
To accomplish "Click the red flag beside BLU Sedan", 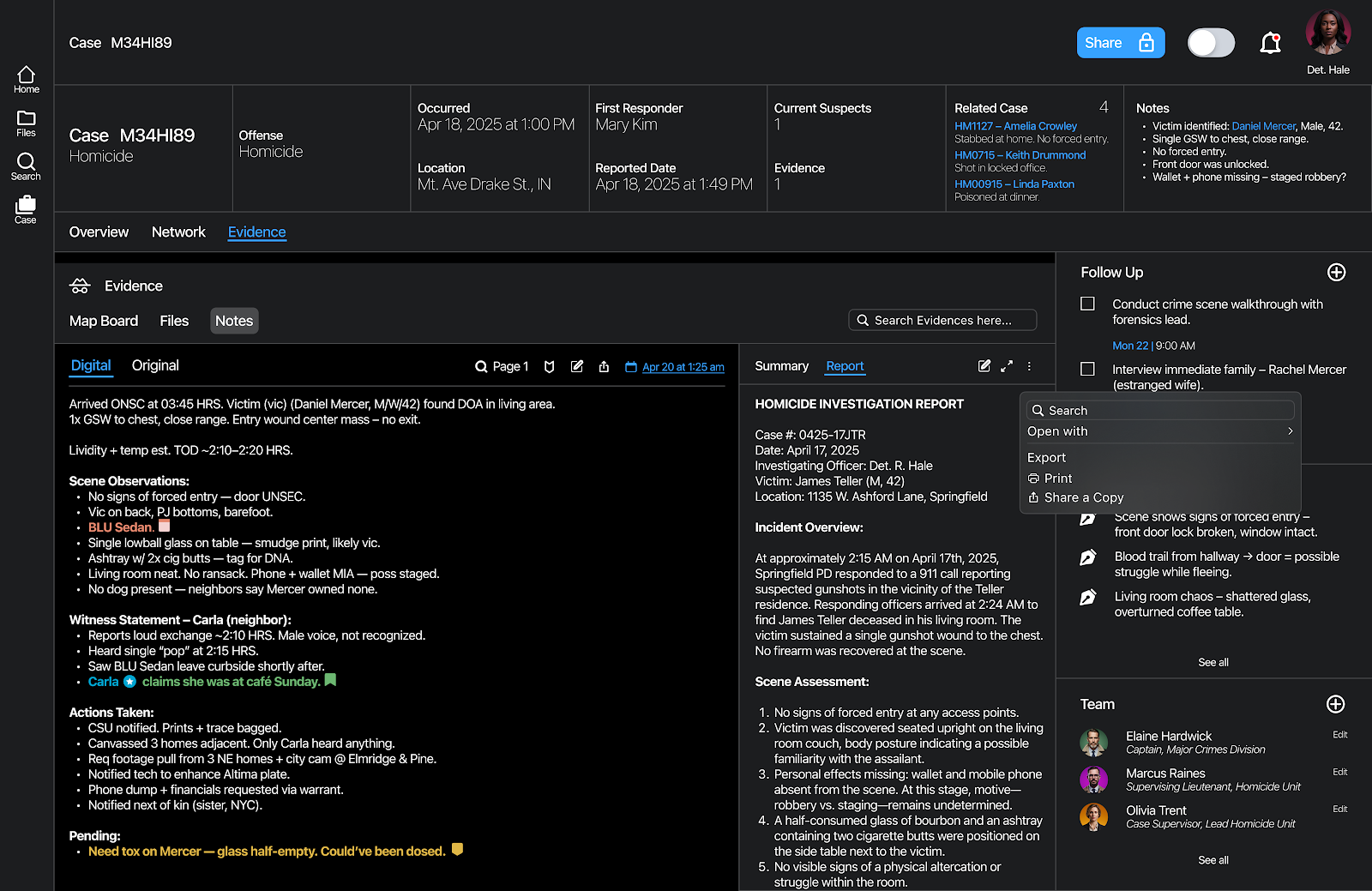I will coord(165,526).
